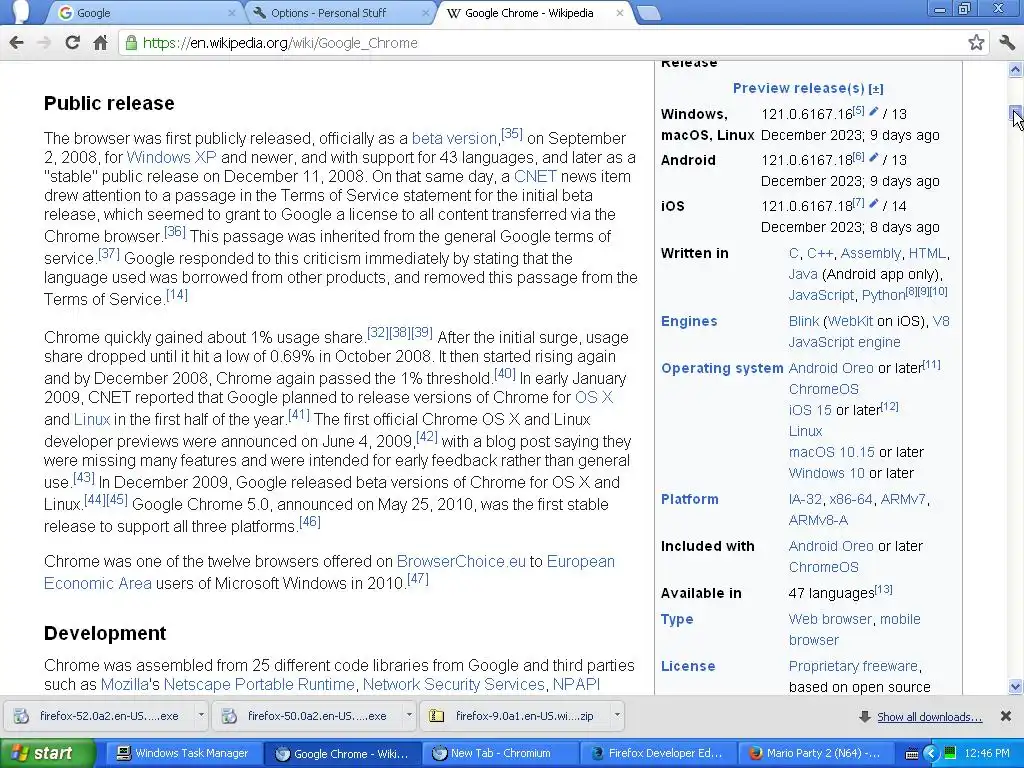This screenshot has width=1024, height=768.
Task: Click Show all downloads link
Action: click(x=929, y=717)
